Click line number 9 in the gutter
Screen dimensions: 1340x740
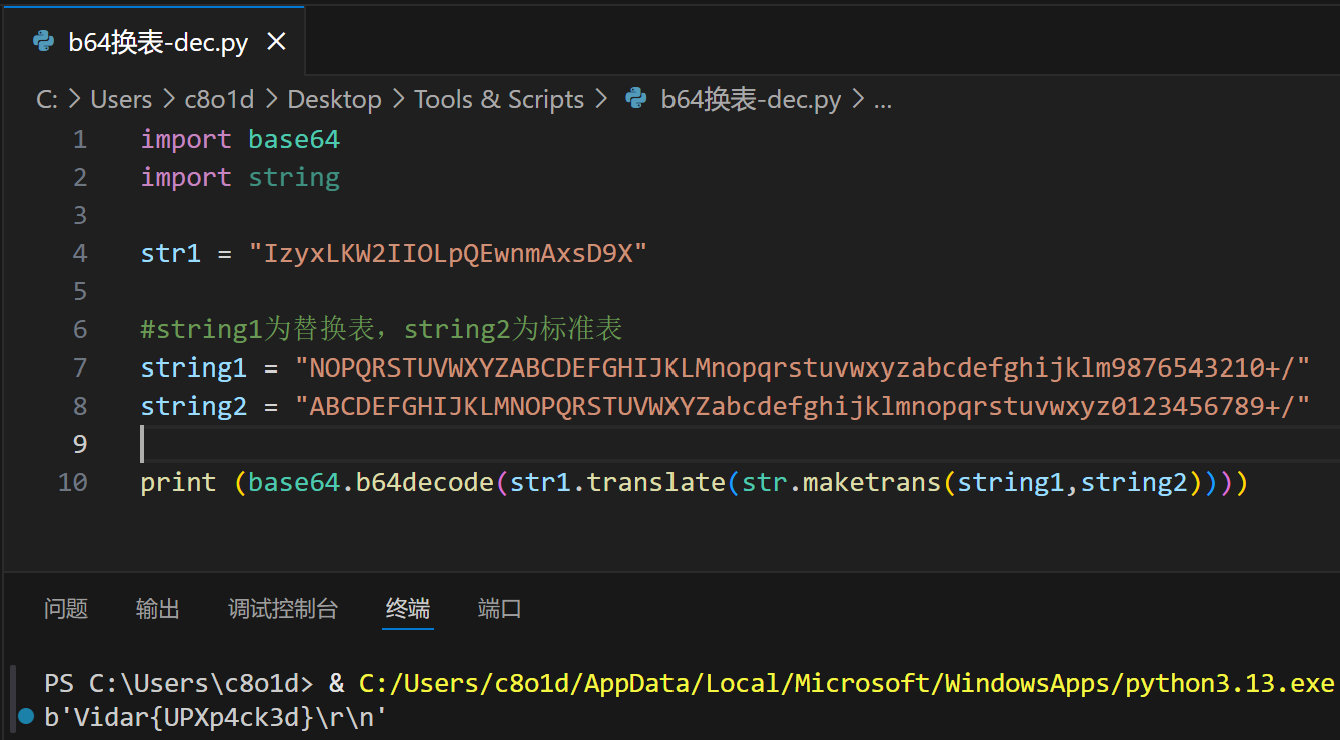79,443
